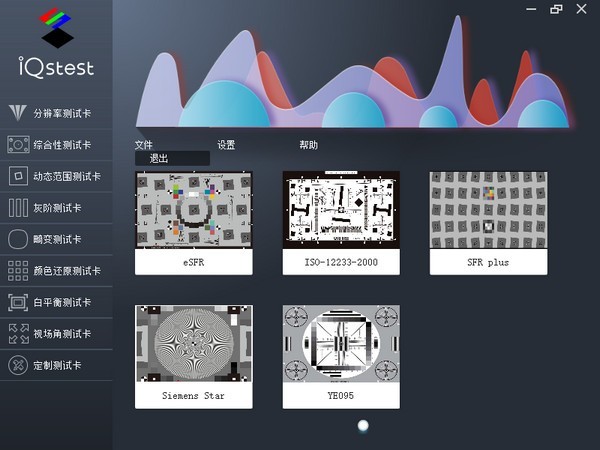Click the ISO-12233-2000 caption label
This screenshot has width=600, height=450.
coord(341,262)
